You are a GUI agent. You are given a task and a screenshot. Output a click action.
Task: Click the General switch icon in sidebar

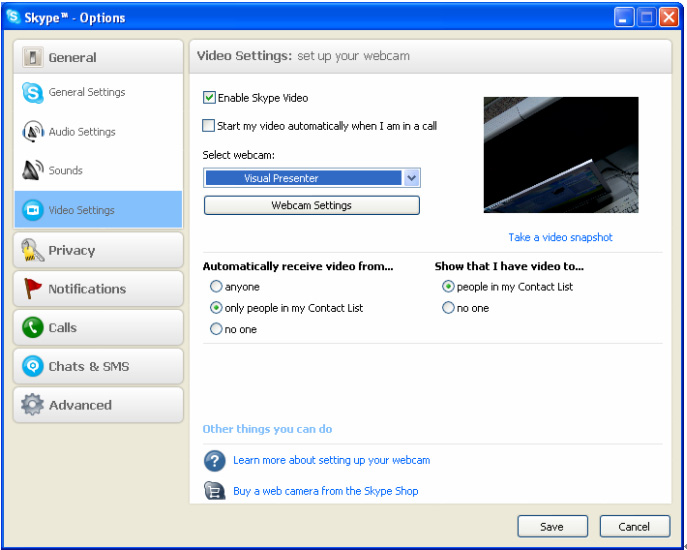tap(33, 57)
